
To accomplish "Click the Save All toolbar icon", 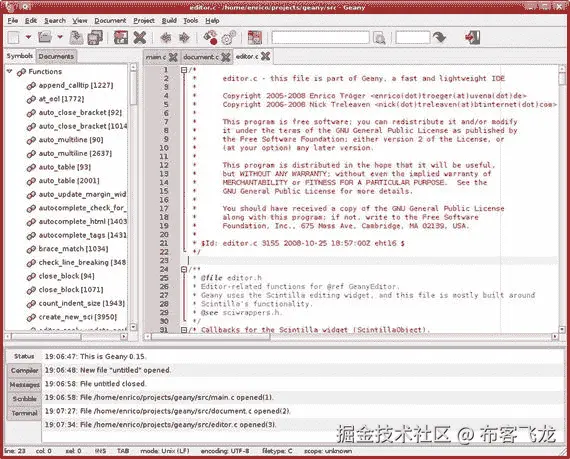I will (95, 37).
